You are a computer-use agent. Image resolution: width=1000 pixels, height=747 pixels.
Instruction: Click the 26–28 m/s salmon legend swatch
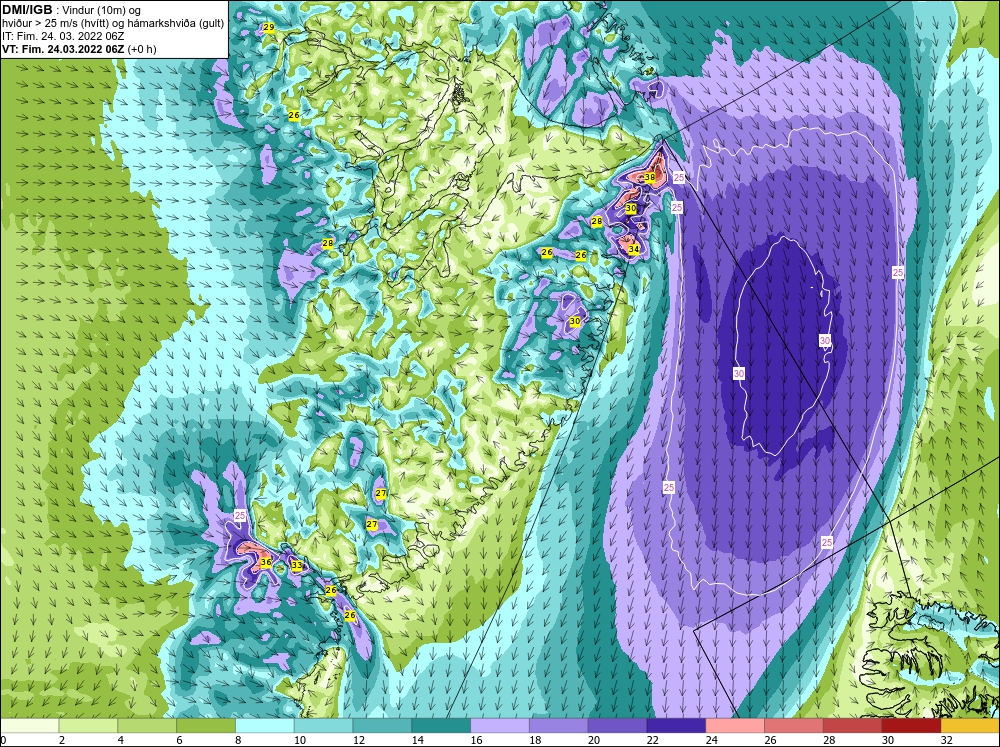[x=794, y=725]
